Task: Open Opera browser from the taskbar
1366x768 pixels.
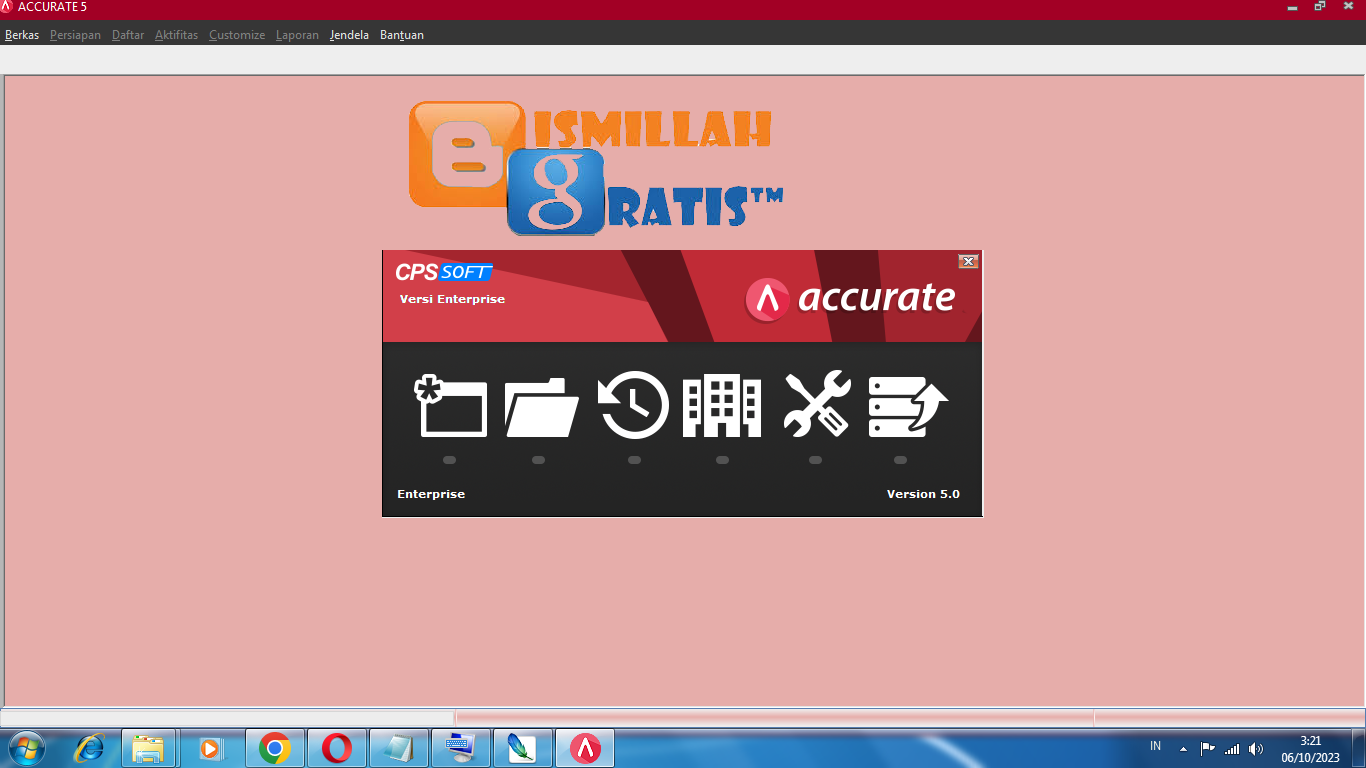Action: [x=337, y=748]
